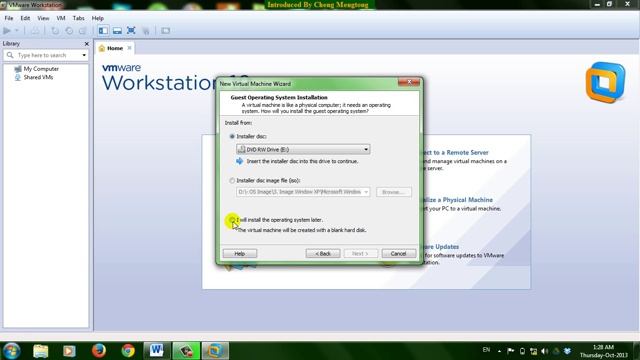640x360 pixels.
Task: Switch to Microsoft Word in taskbar
Action: coord(157,351)
